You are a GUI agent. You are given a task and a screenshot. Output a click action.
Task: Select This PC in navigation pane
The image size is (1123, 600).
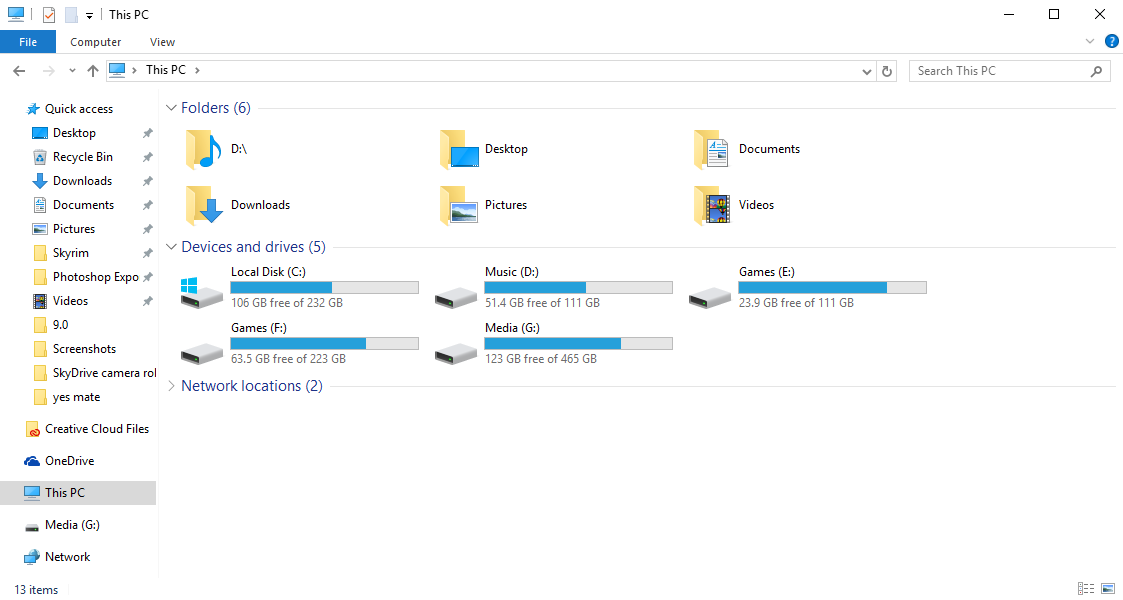[x=78, y=493]
